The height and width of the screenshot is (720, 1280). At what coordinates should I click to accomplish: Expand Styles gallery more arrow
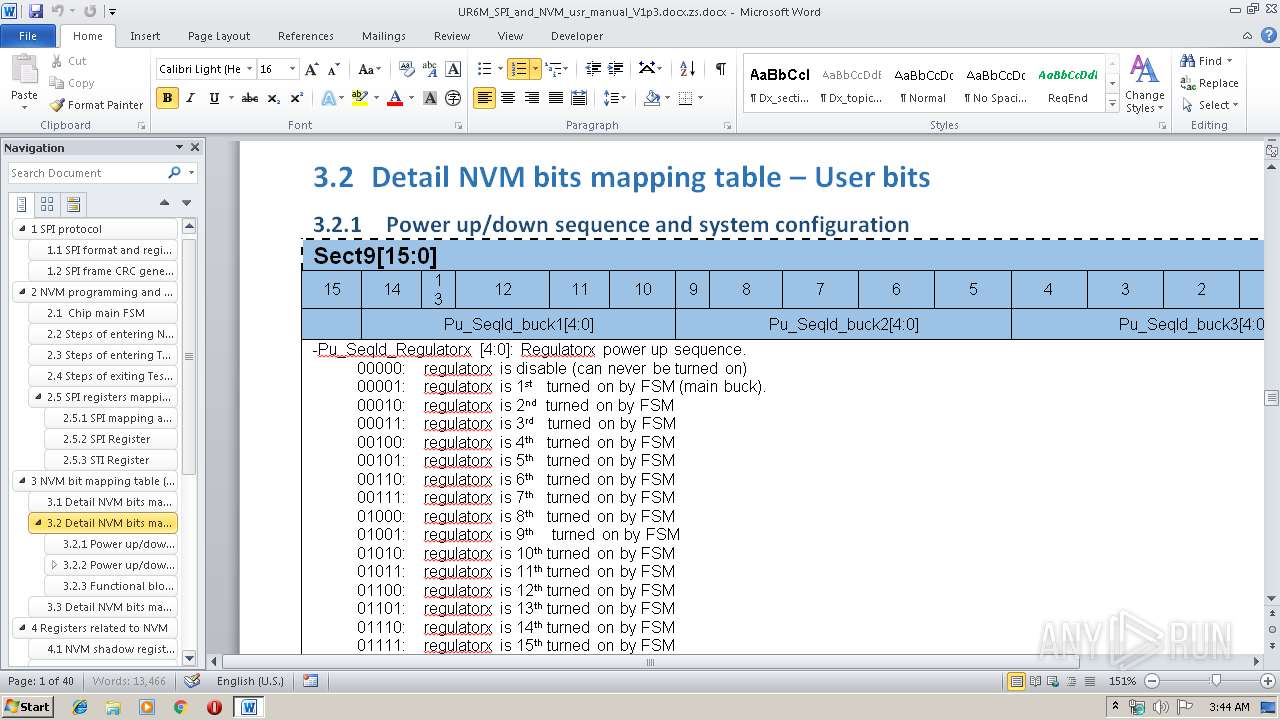(x=1112, y=104)
